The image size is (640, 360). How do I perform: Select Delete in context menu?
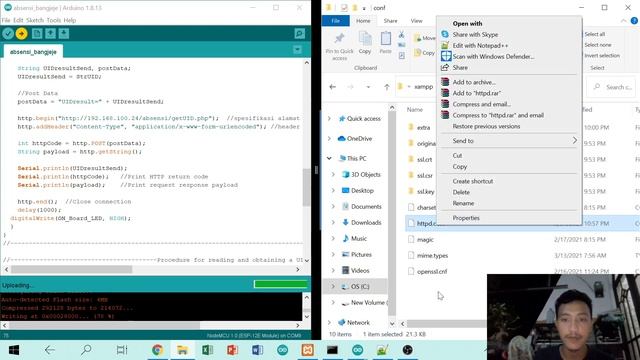pyautogui.click(x=461, y=192)
